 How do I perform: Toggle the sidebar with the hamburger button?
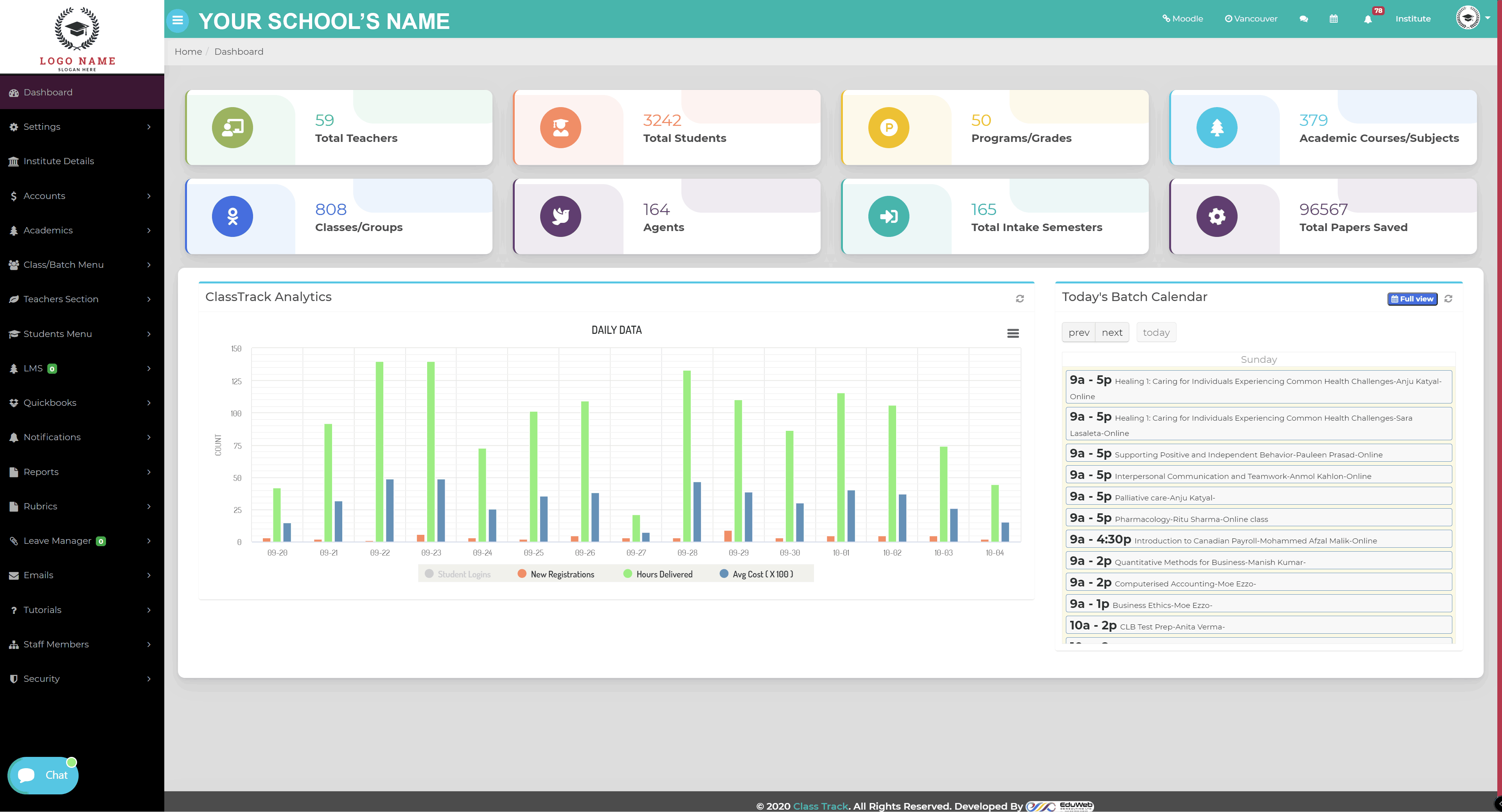tap(177, 20)
